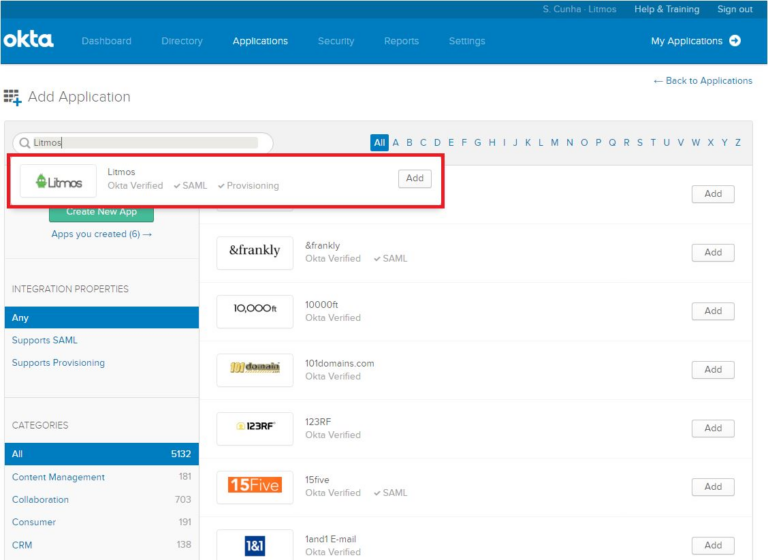Click the &frankly logo thumbnail

coord(255,252)
